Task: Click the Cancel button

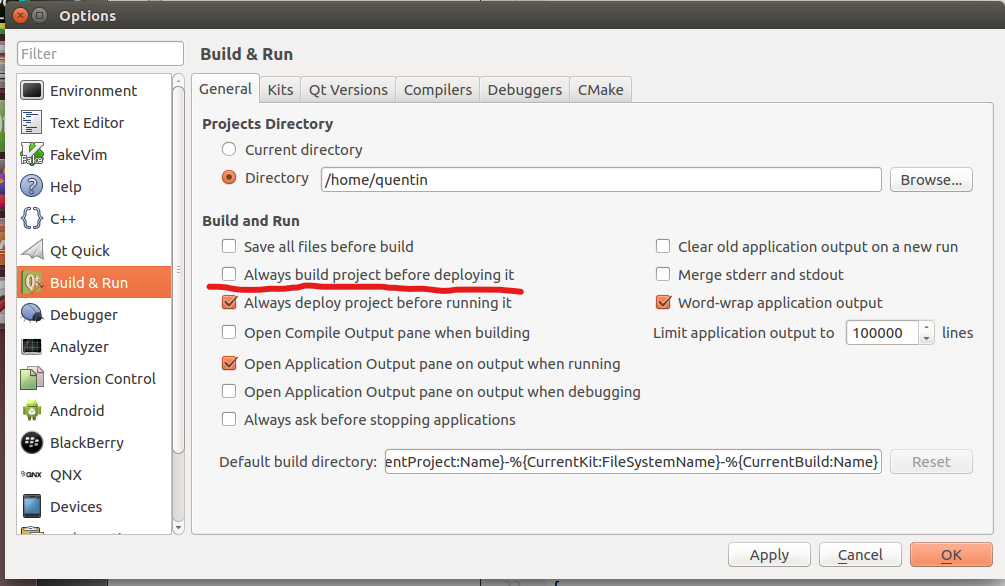Action: tap(860, 555)
